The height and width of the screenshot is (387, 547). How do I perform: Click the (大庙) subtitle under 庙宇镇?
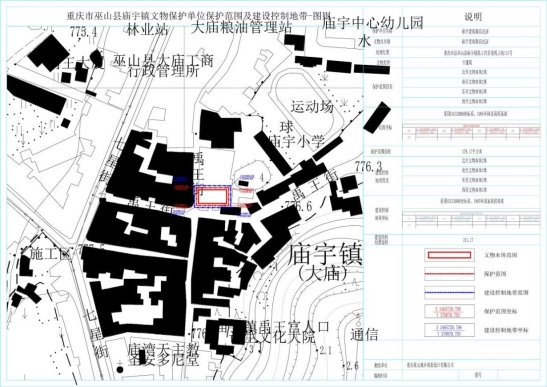(x=323, y=274)
